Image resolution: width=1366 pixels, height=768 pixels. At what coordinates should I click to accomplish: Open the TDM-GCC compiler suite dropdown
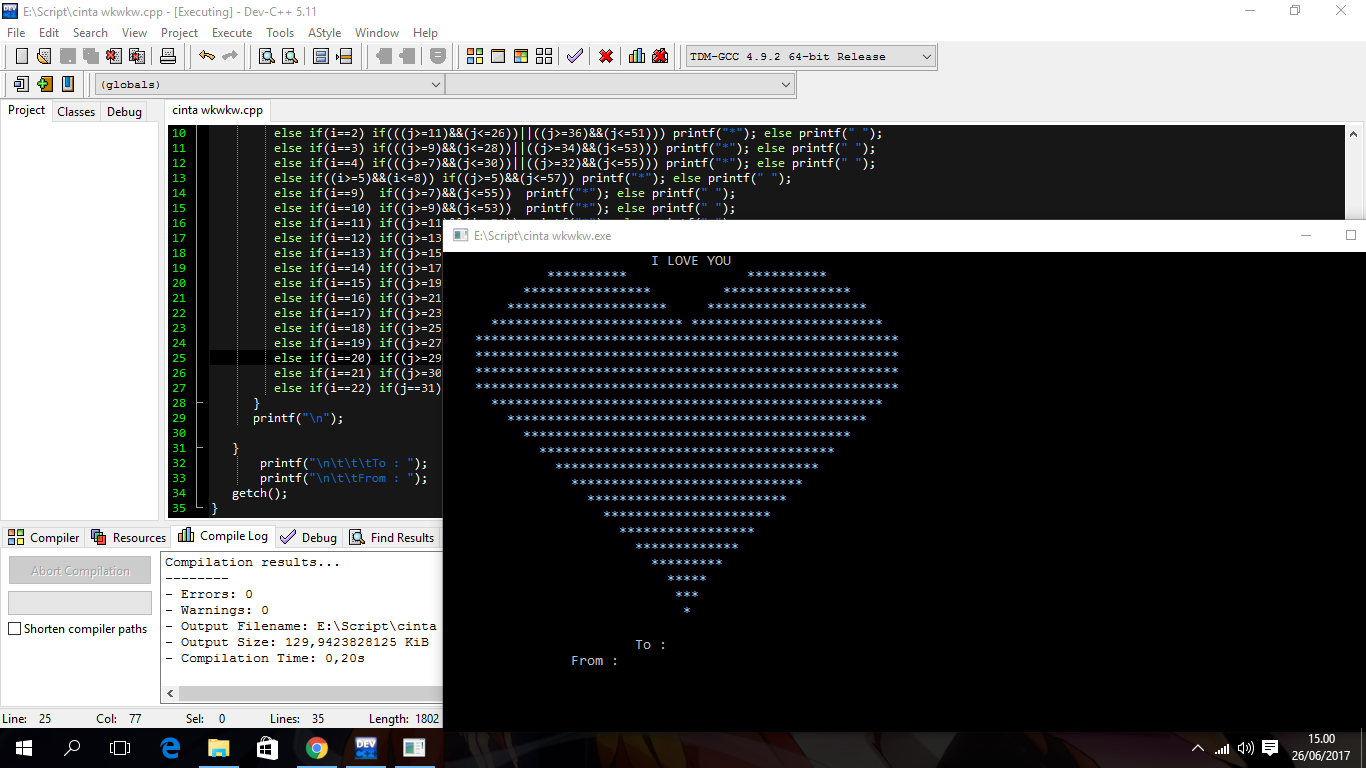pos(925,56)
